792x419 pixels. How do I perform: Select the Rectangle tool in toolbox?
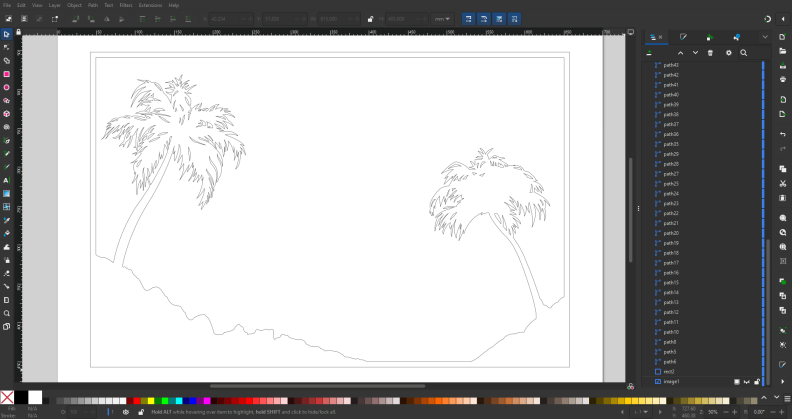point(6,74)
